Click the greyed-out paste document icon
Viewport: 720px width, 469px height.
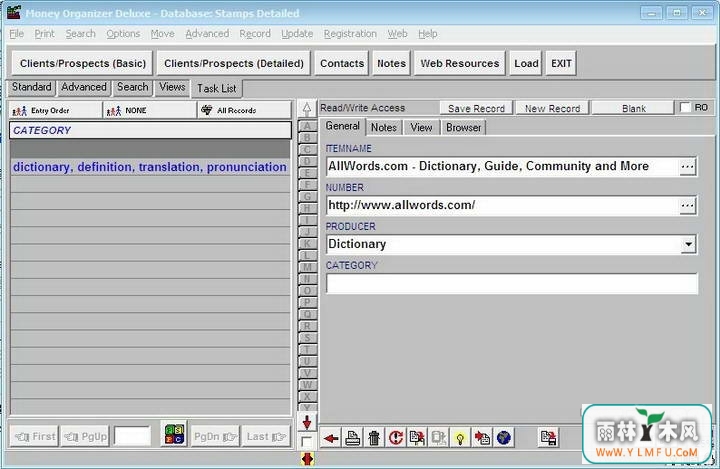click(x=439, y=437)
